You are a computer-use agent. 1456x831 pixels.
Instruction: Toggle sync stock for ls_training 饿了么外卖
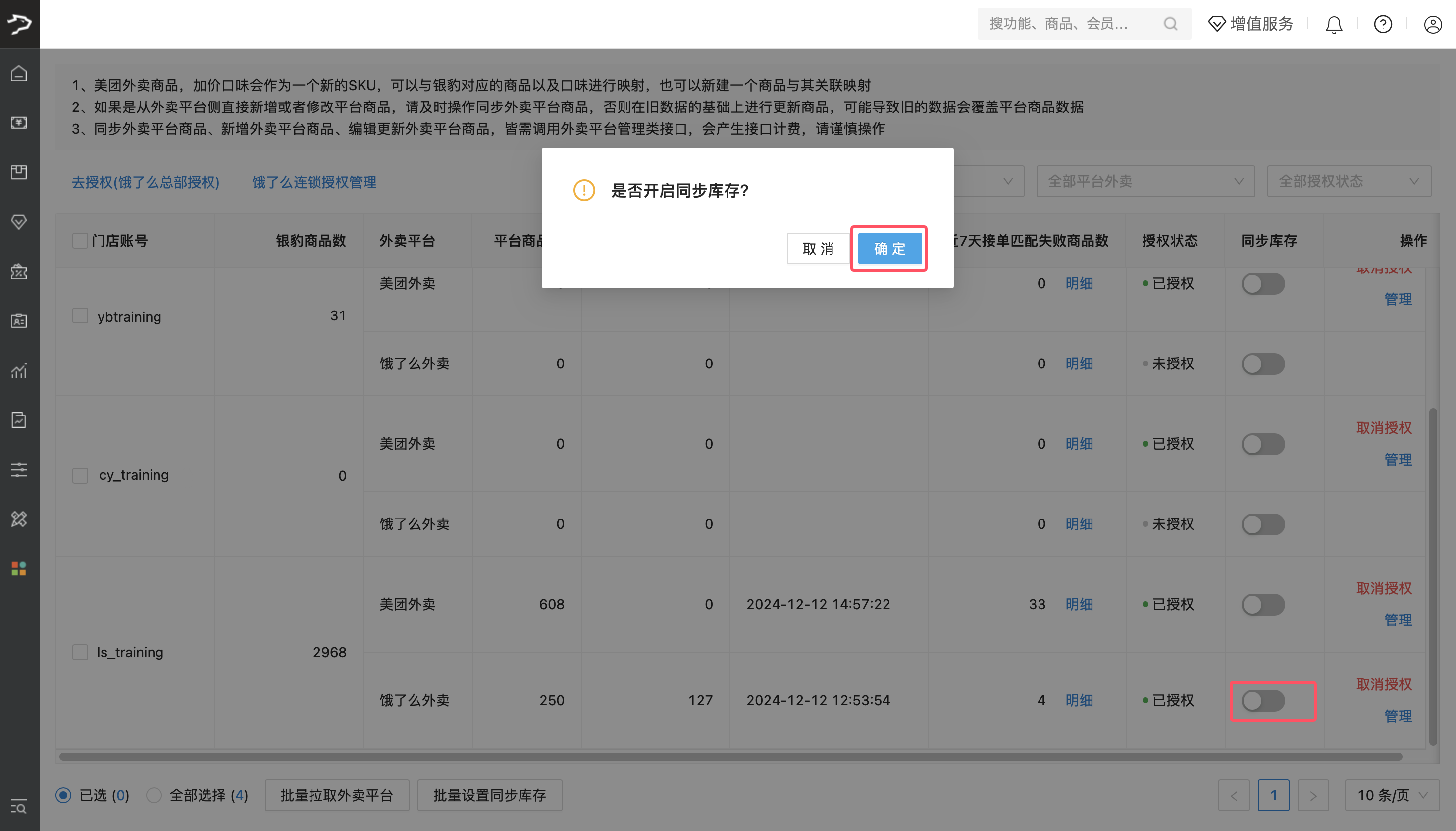pos(1263,700)
